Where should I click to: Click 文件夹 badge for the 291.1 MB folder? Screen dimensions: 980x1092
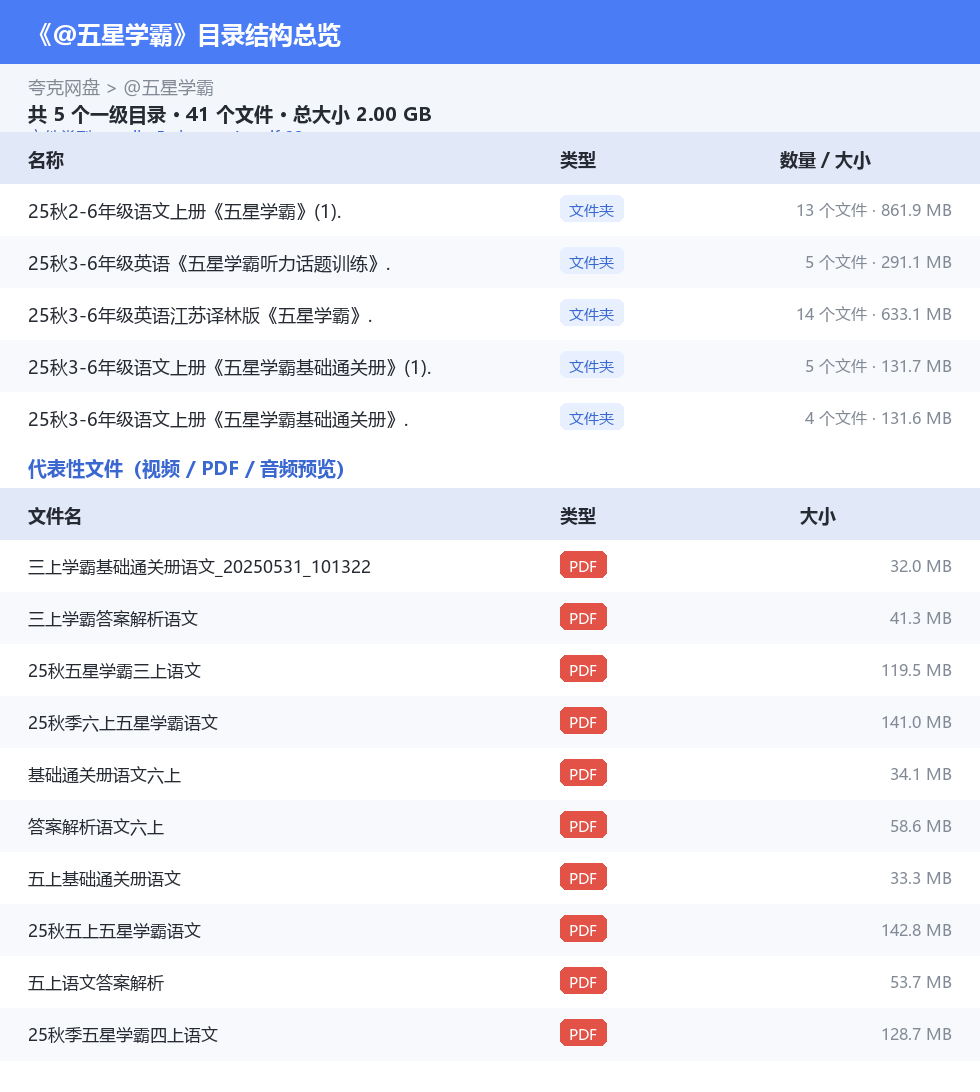pyautogui.click(x=591, y=262)
